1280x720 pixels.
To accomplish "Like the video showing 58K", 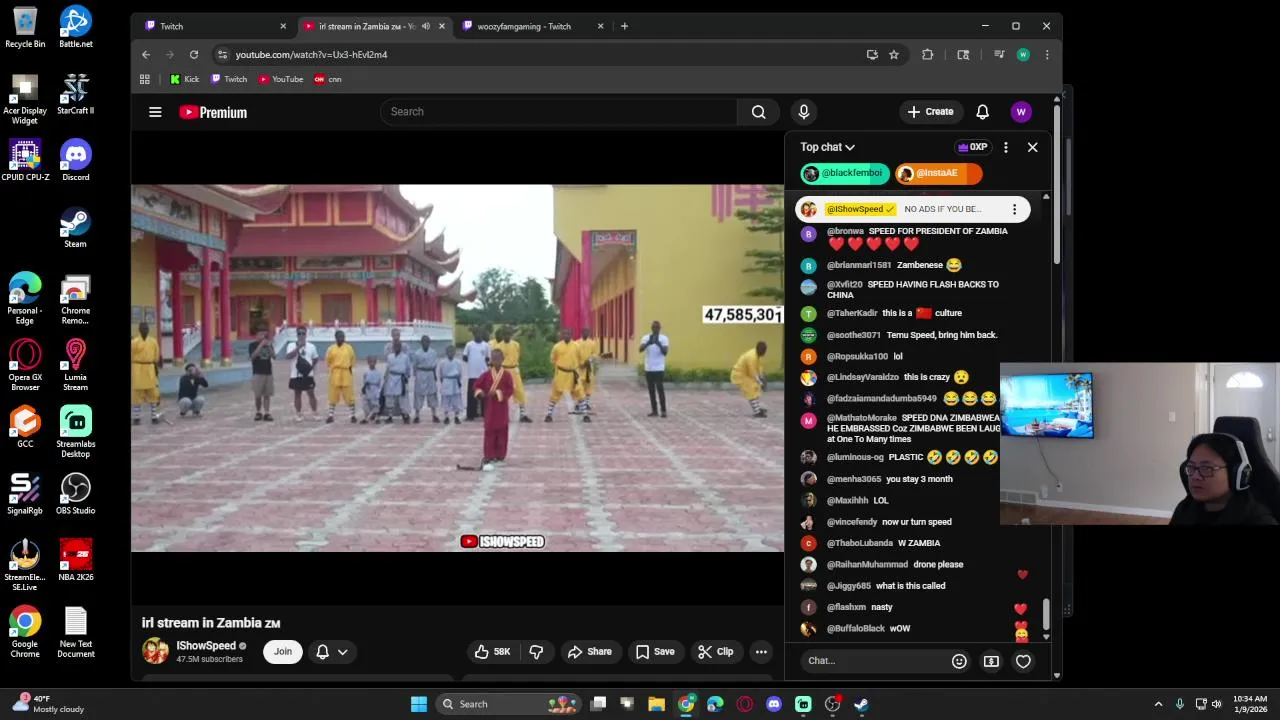I will click(492, 652).
